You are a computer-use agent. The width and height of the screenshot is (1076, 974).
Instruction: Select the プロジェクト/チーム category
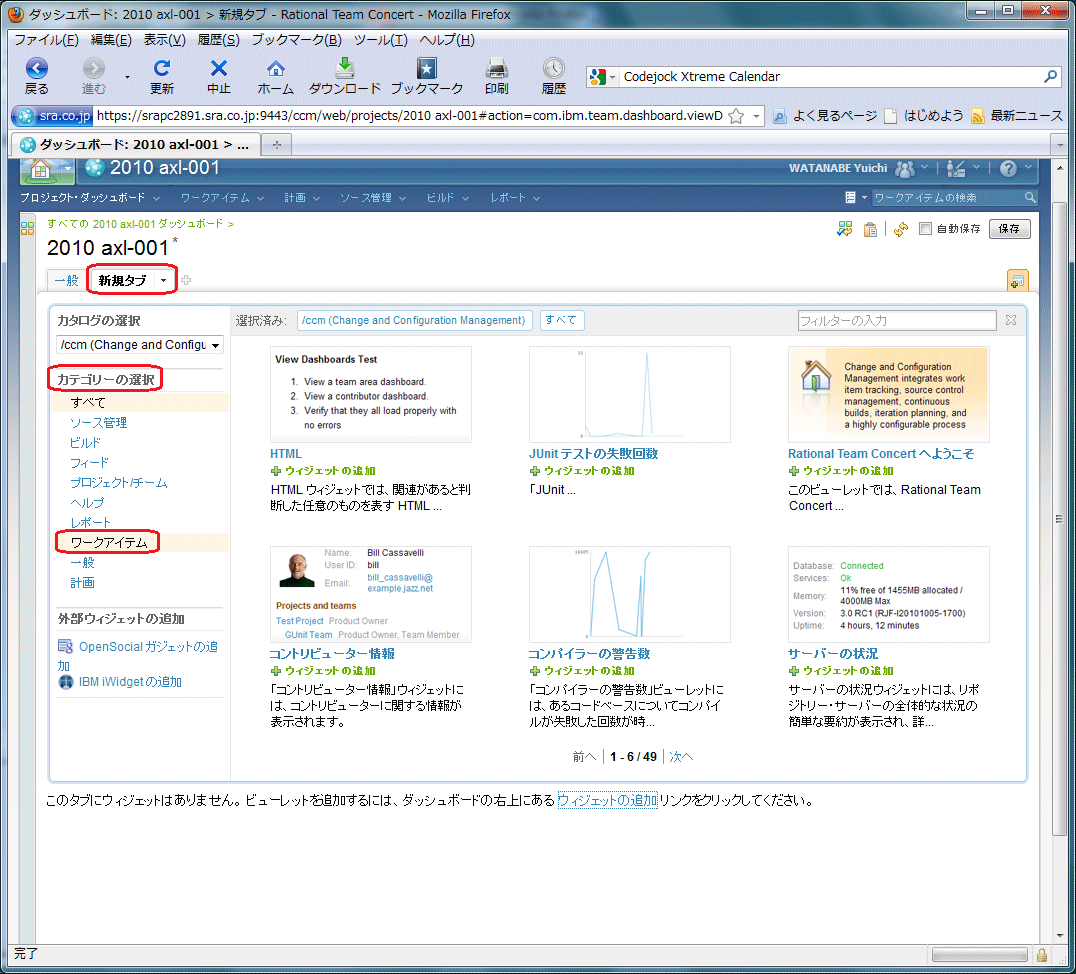(x=119, y=483)
